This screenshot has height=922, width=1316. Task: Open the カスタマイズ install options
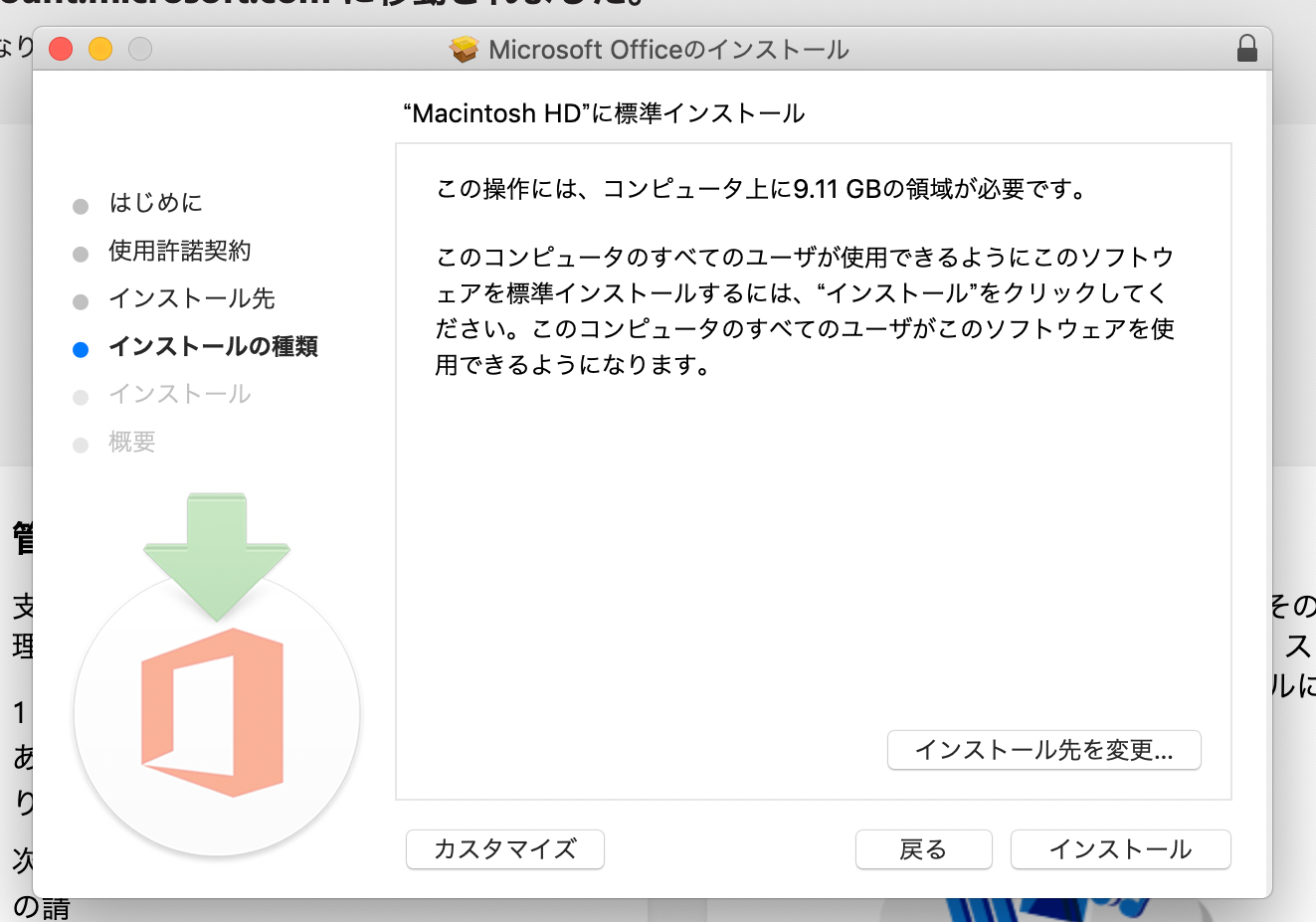(x=504, y=849)
